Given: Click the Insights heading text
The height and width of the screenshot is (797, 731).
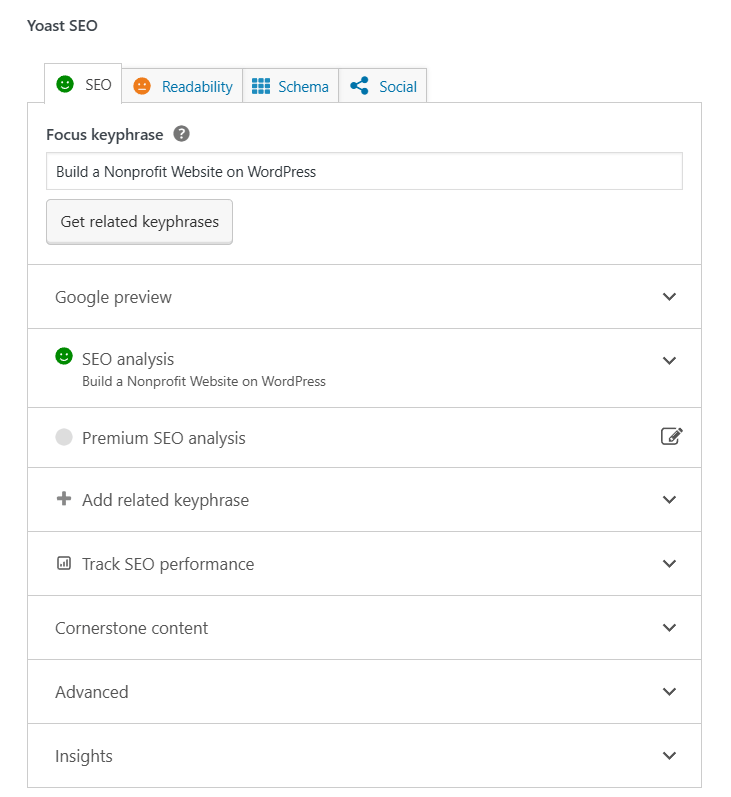Looking at the screenshot, I should pos(84,756).
